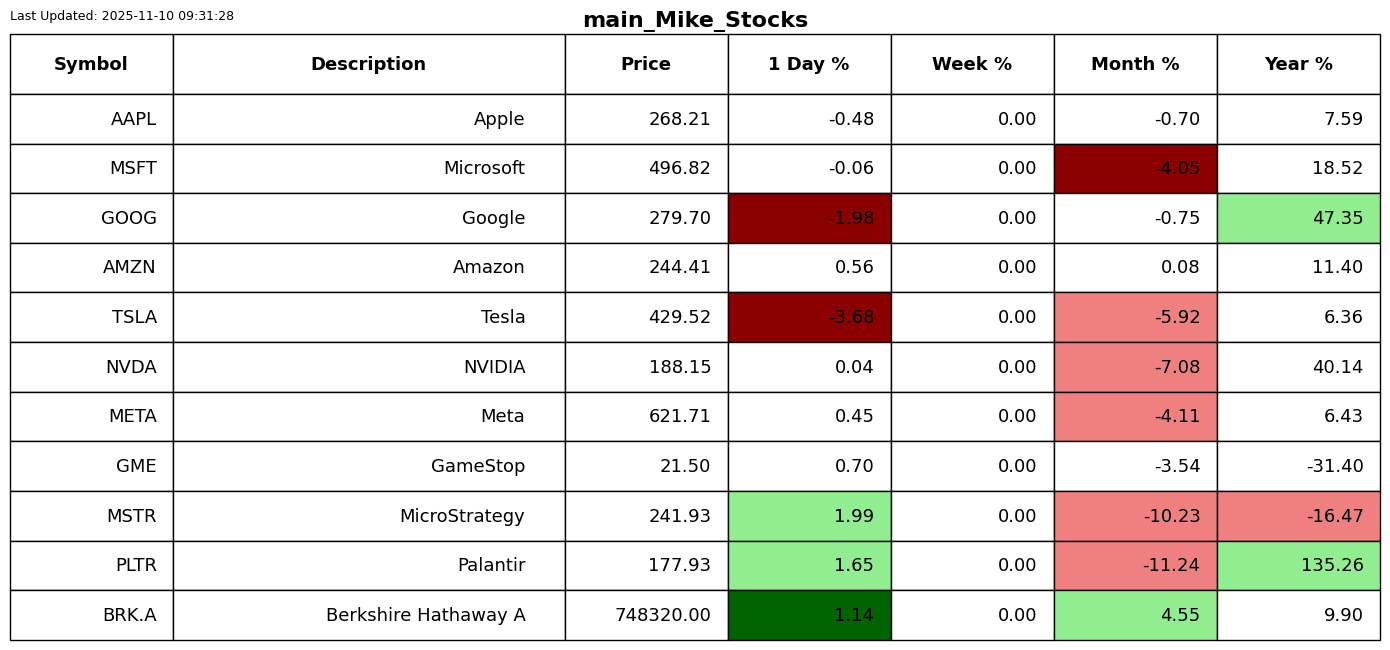
Task: Click the Symbol column header
Action: (x=91, y=64)
